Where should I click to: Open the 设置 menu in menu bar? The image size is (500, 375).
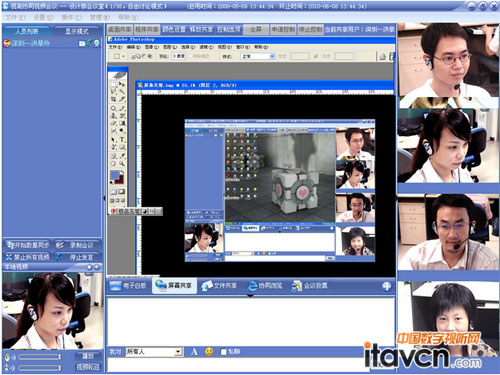tap(43, 17)
